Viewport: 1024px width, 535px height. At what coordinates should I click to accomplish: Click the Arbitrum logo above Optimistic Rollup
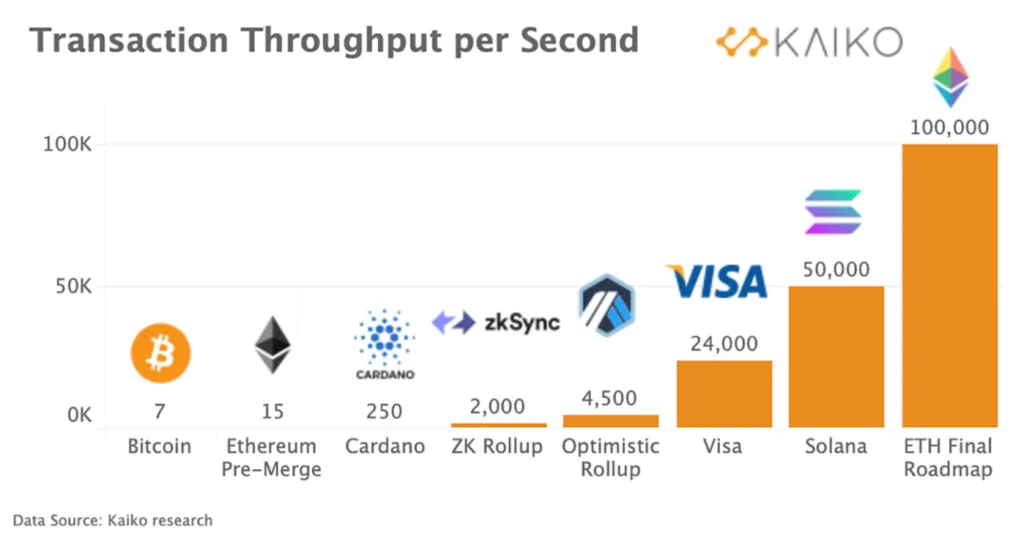(607, 305)
